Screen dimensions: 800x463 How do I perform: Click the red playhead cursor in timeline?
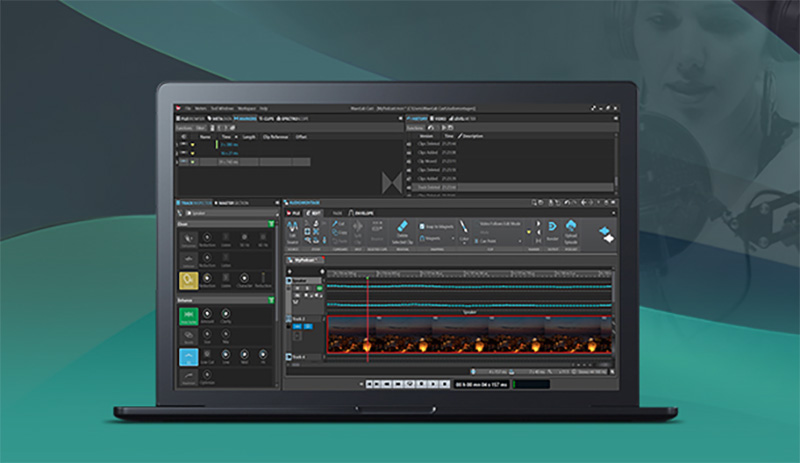(x=367, y=319)
